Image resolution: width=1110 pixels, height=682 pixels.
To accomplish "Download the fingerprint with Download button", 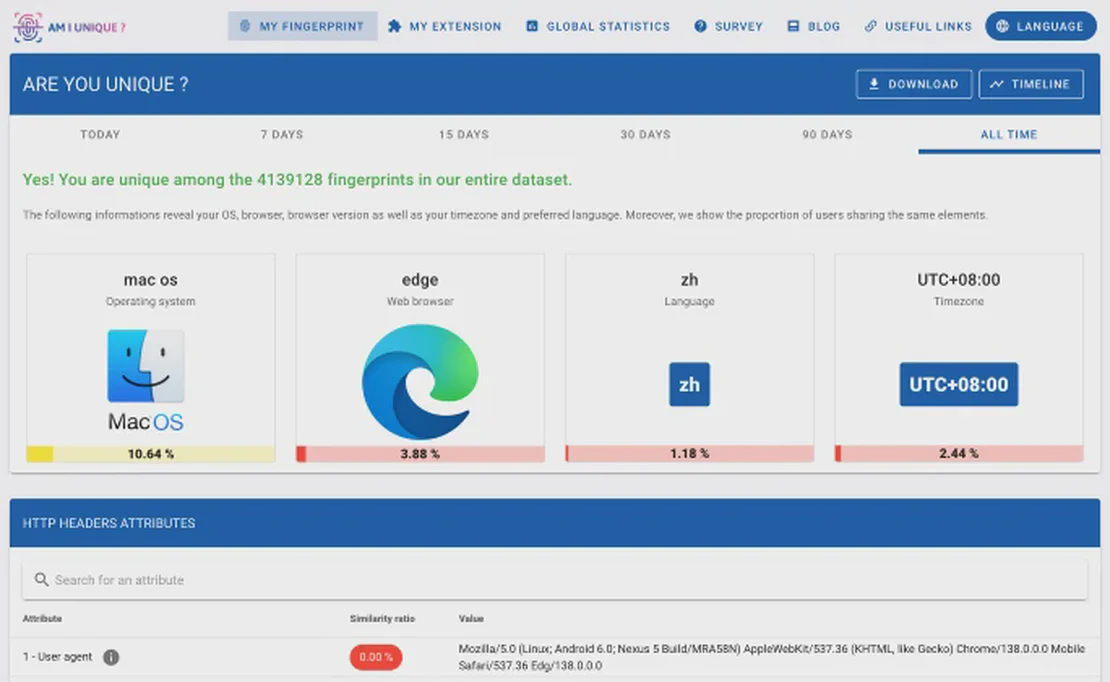I will (x=913, y=84).
